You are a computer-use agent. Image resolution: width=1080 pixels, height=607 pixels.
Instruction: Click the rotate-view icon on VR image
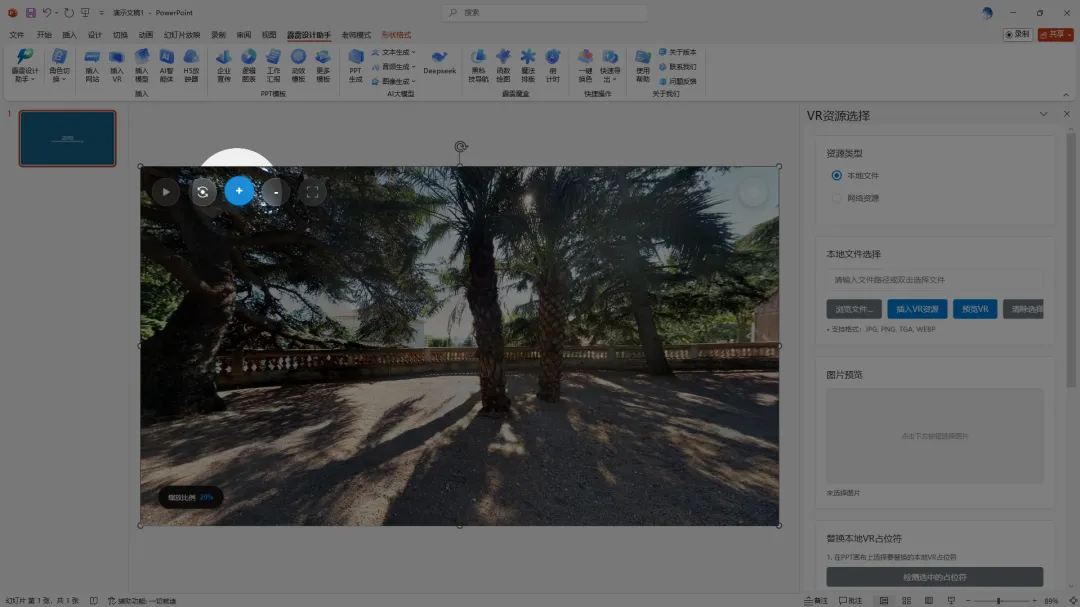tap(202, 192)
